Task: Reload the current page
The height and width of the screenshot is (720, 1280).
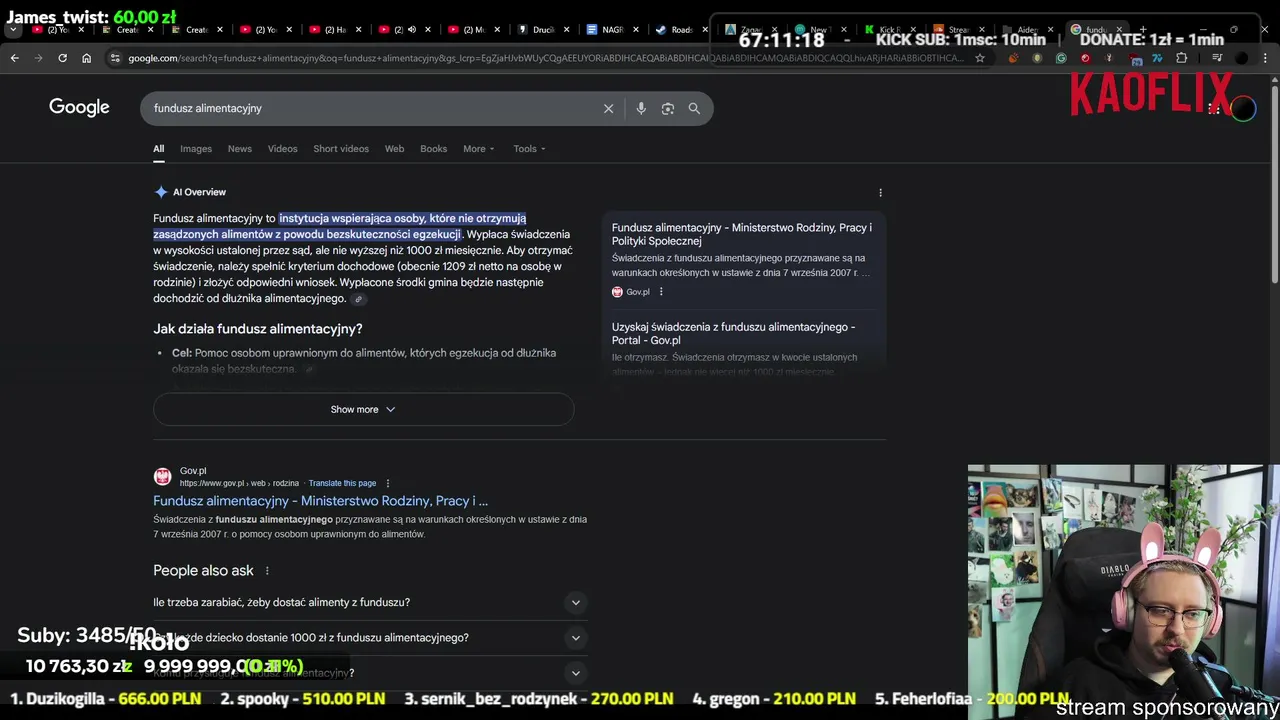Action: 62,58
